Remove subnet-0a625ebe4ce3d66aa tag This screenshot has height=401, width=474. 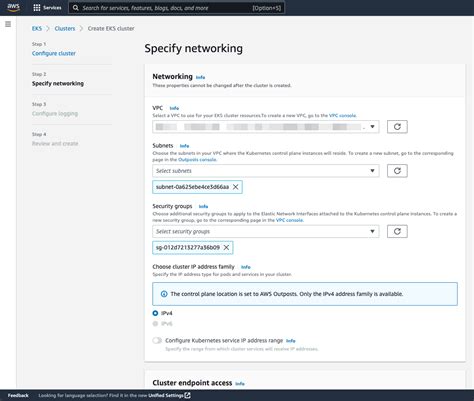click(x=236, y=187)
